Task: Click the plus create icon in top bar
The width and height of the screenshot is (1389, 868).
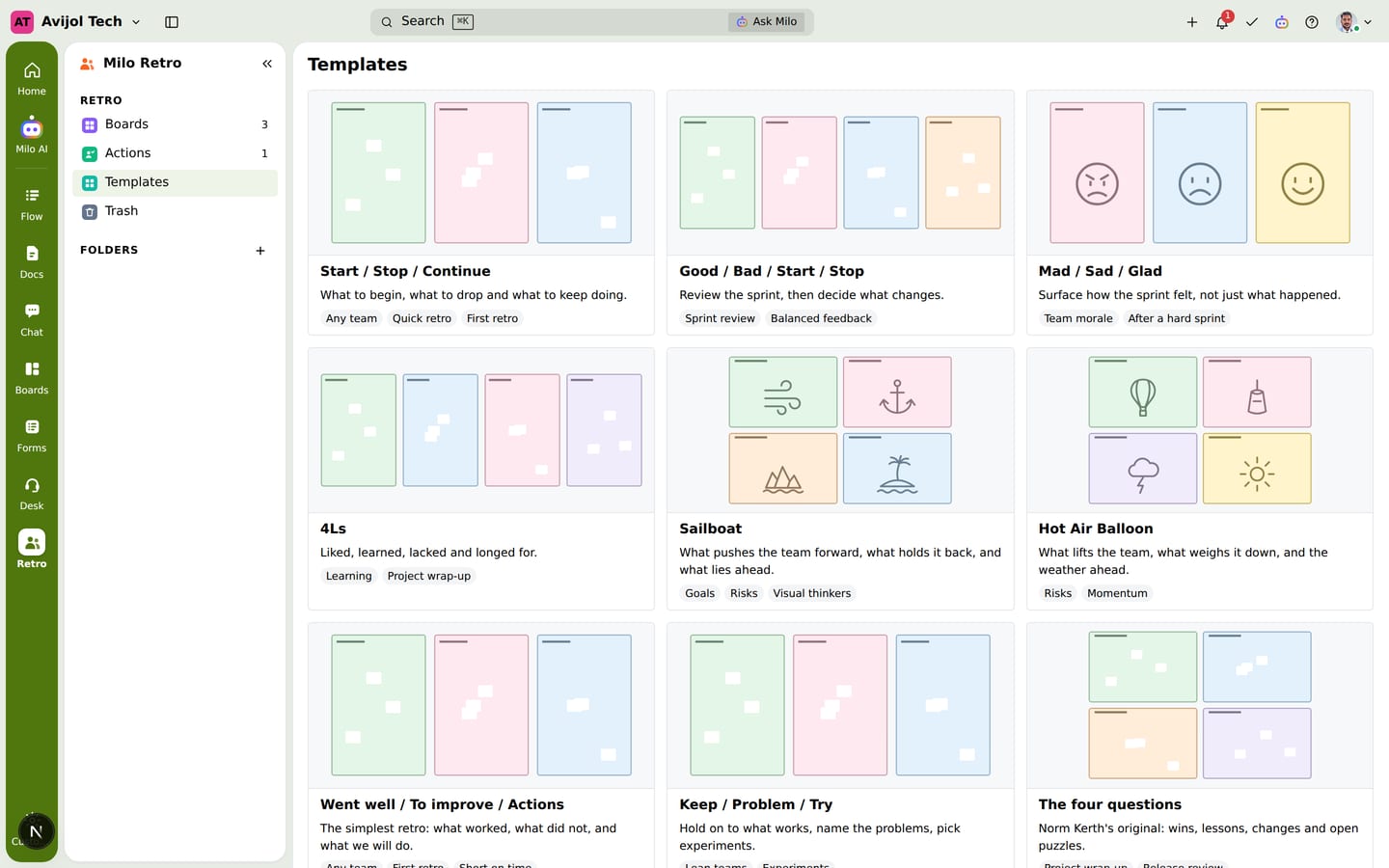Action: click(1192, 21)
